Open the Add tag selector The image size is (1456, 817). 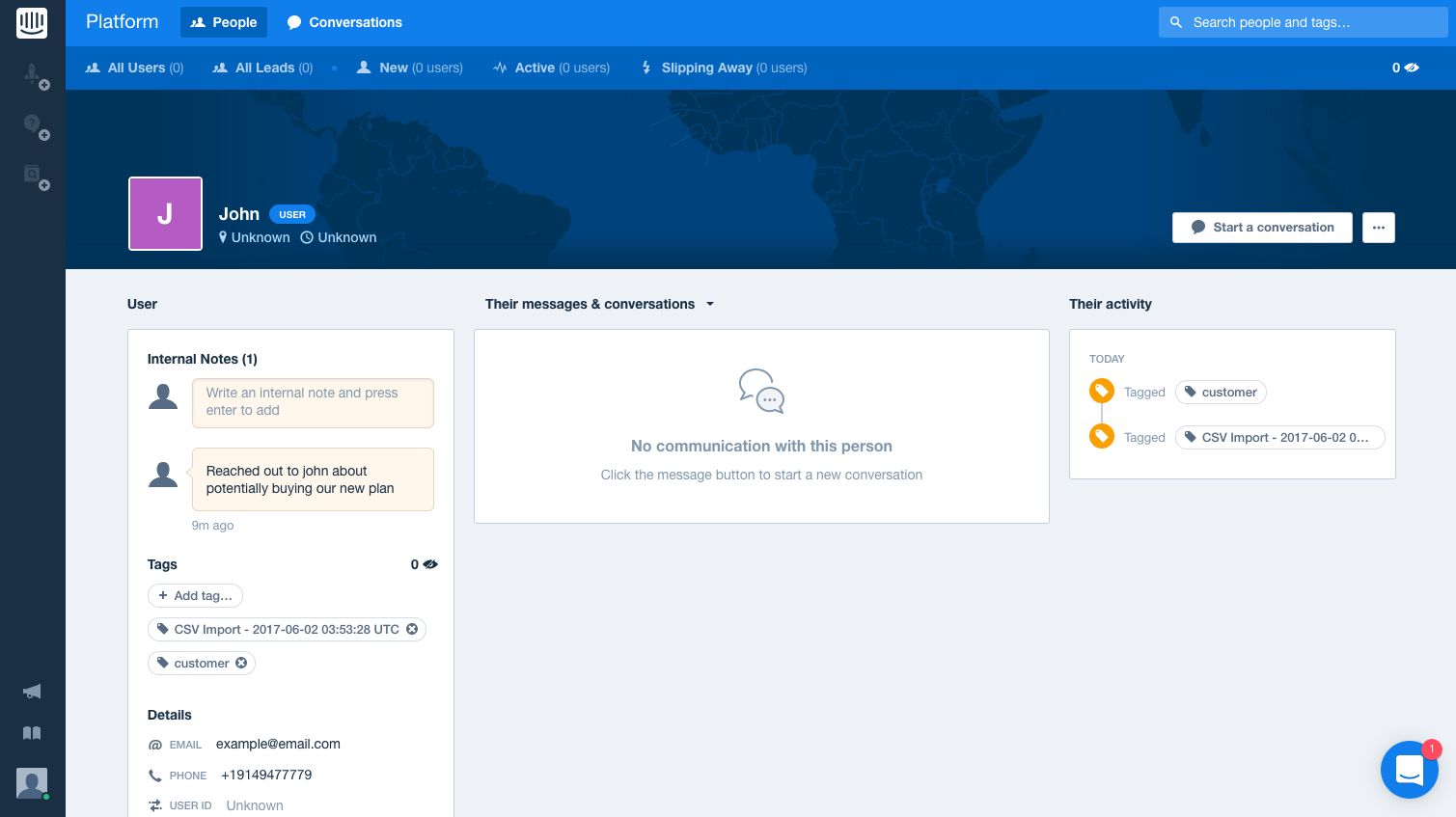195,596
